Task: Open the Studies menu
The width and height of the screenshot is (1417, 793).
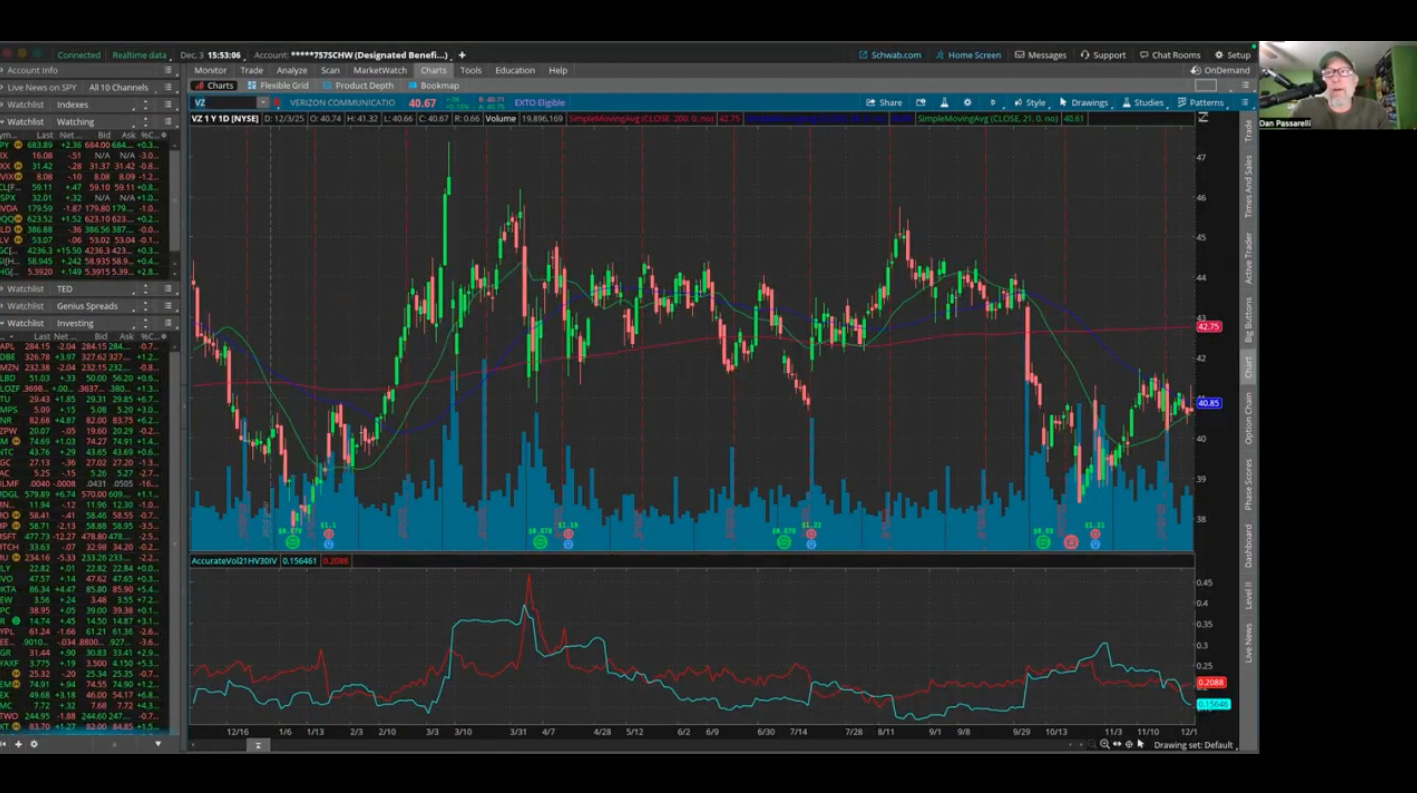Action: pyautogui.click(x=1142, y=102)
